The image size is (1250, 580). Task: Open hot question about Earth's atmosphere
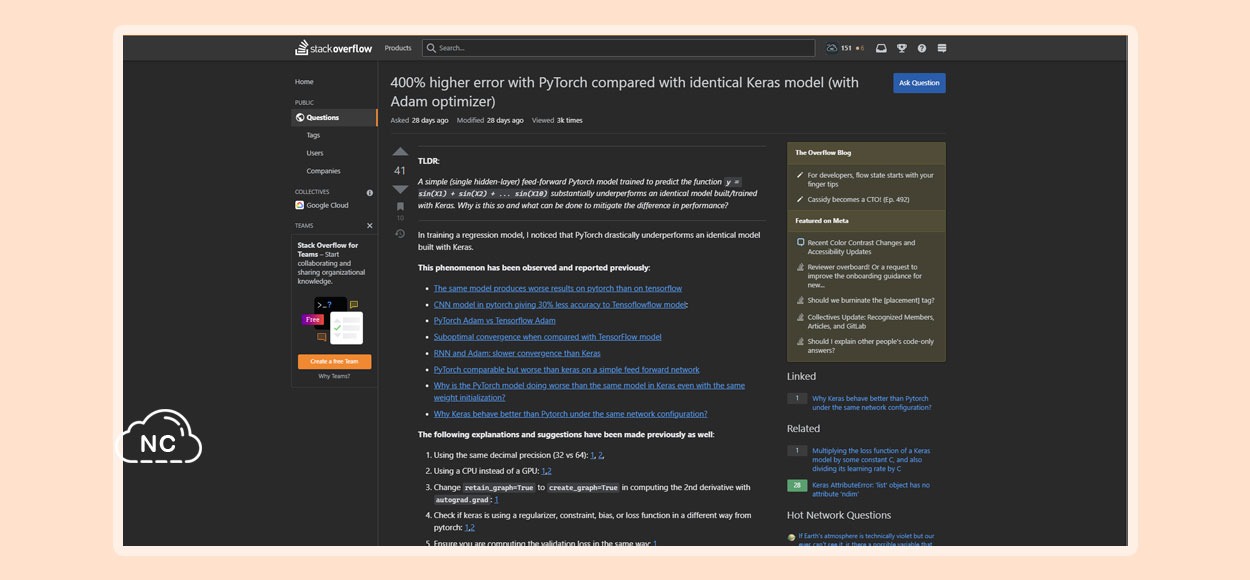pos(866,541)
